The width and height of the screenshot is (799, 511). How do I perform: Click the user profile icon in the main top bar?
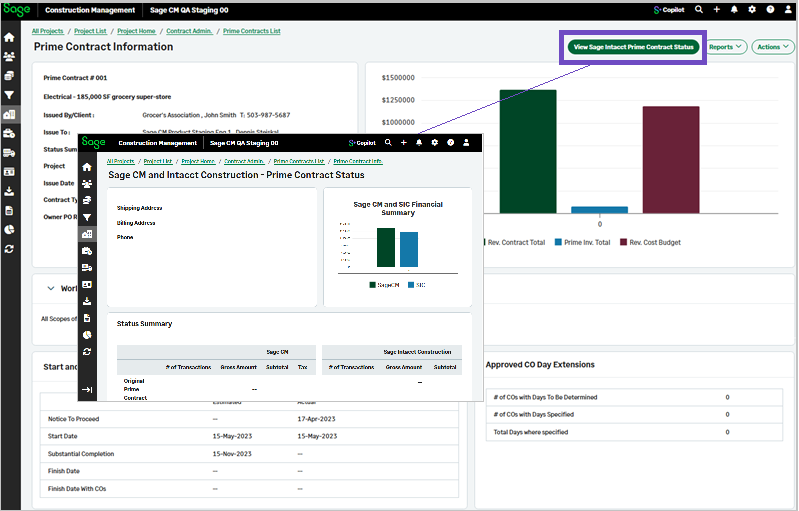pos(787,9)
